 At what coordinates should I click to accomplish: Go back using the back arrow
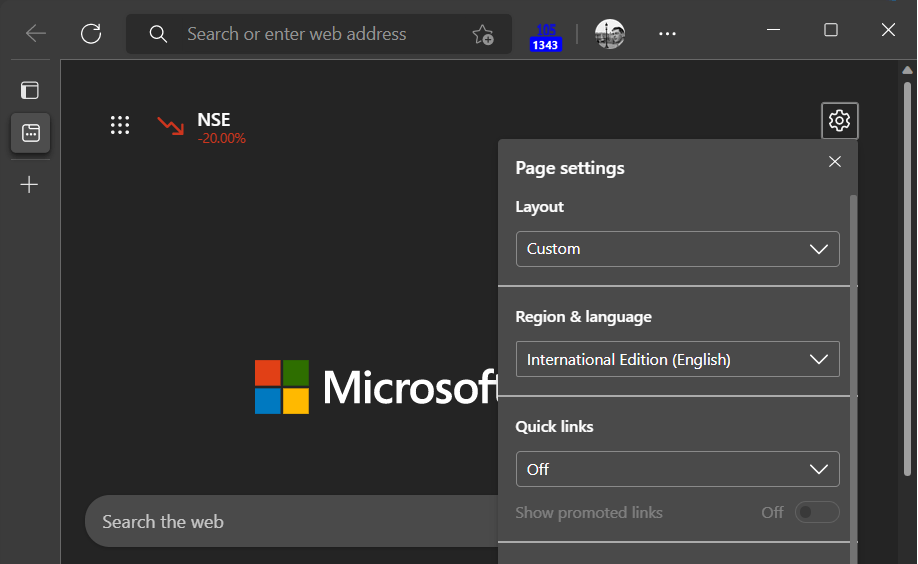[36, 33]
